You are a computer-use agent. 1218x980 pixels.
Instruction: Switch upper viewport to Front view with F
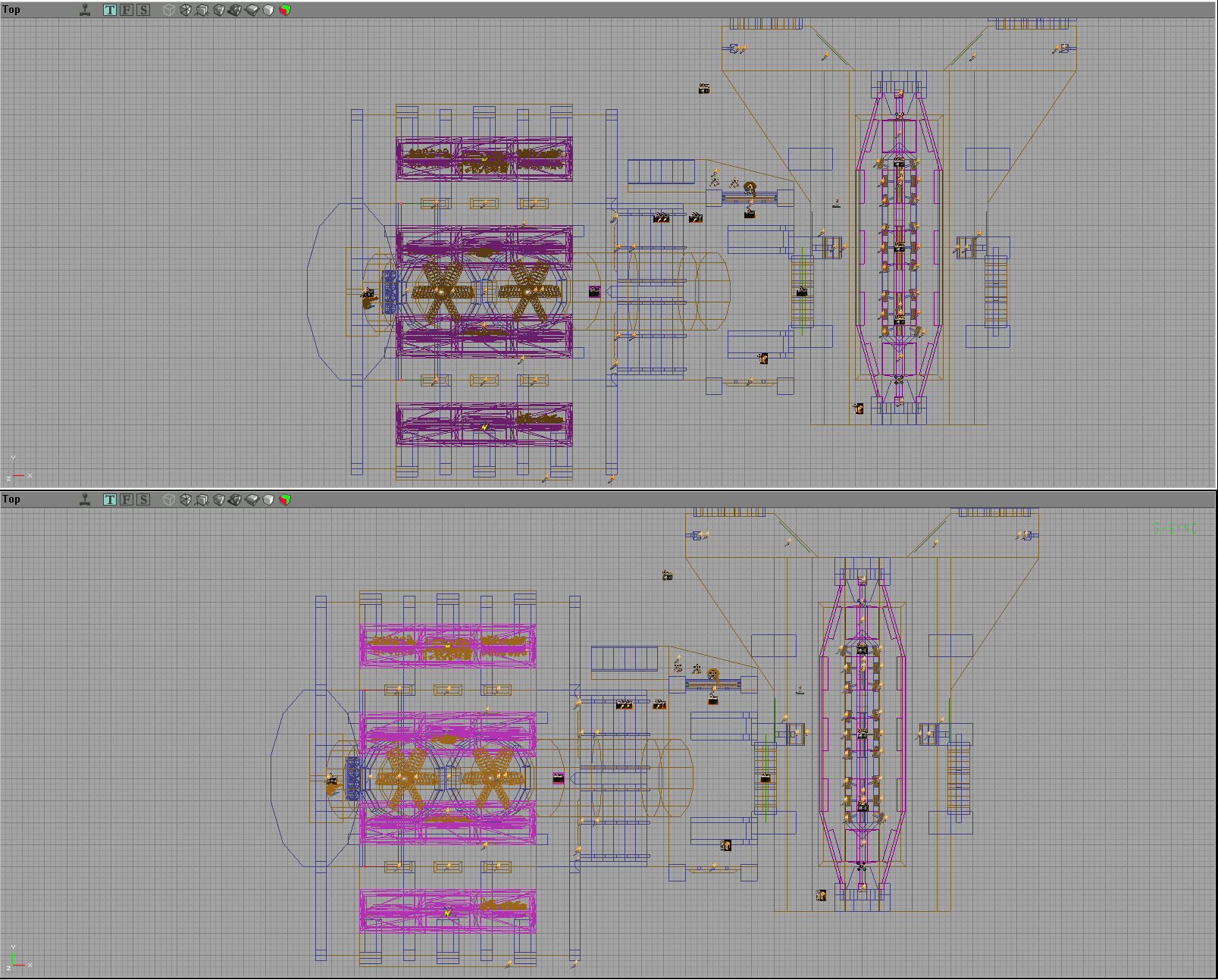(125, 10)
